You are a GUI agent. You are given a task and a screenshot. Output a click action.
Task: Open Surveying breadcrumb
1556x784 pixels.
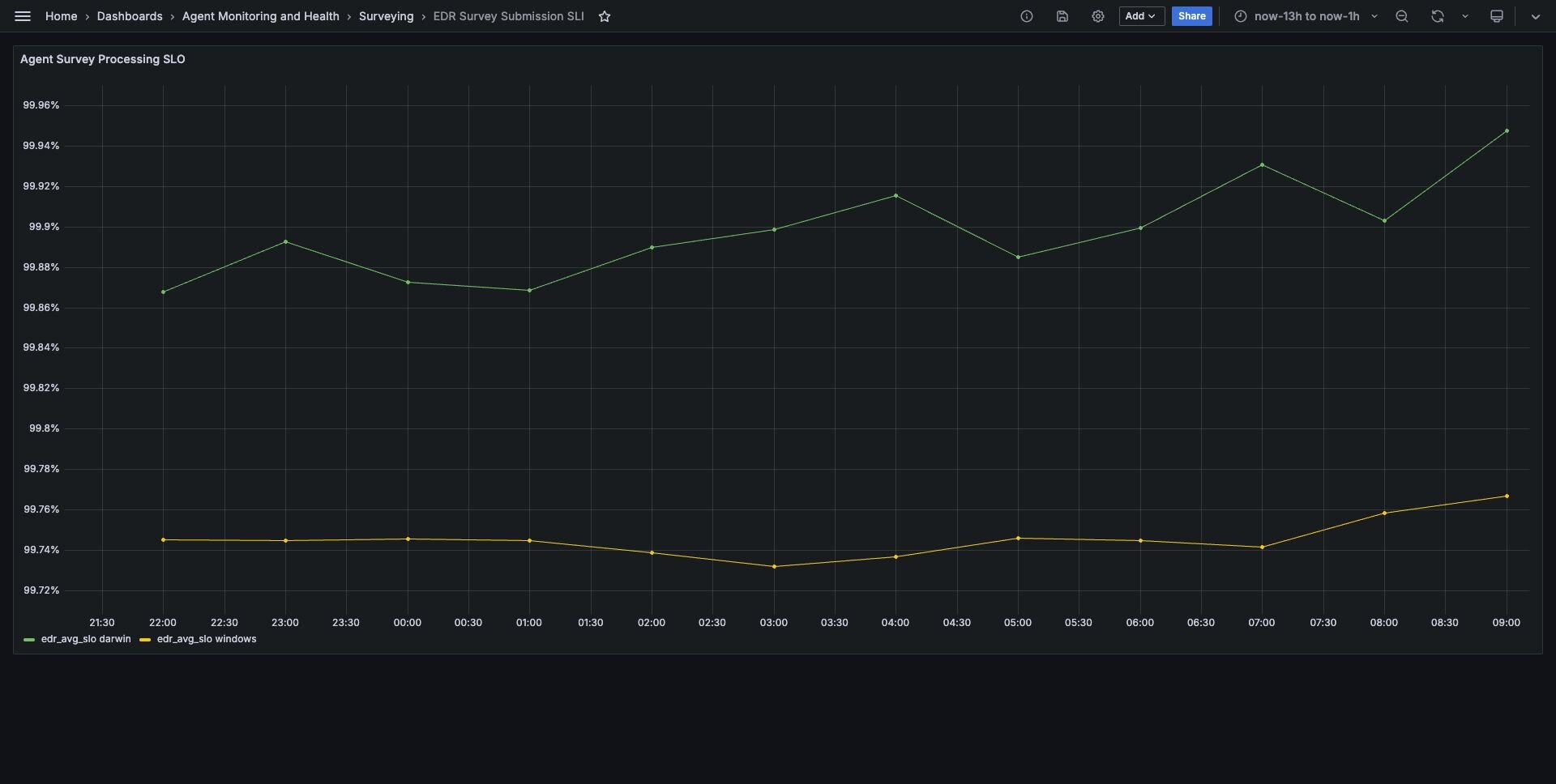tap(387, 16)
